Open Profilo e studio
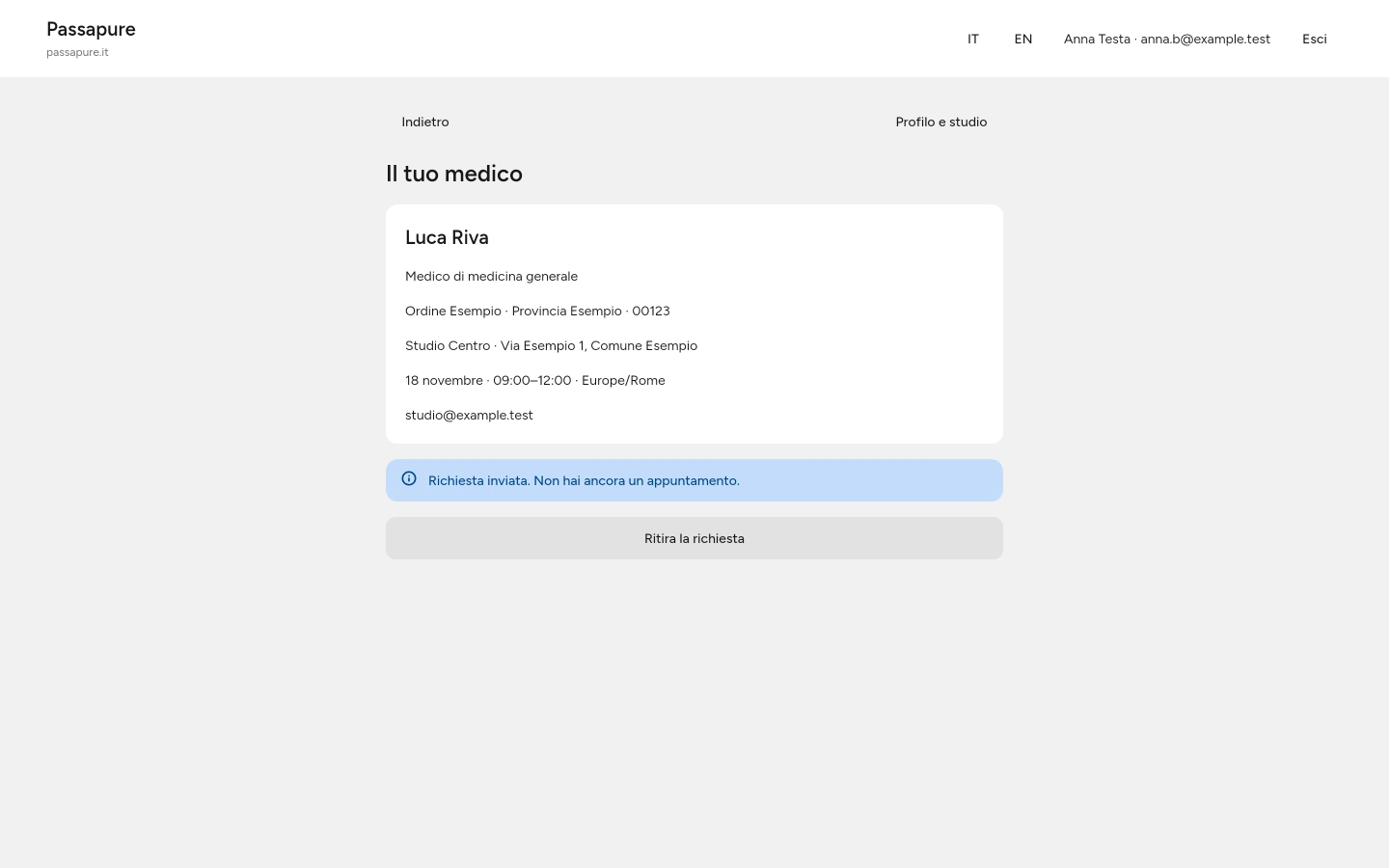This screenshot has width=1389, height=868. [941, 122]
